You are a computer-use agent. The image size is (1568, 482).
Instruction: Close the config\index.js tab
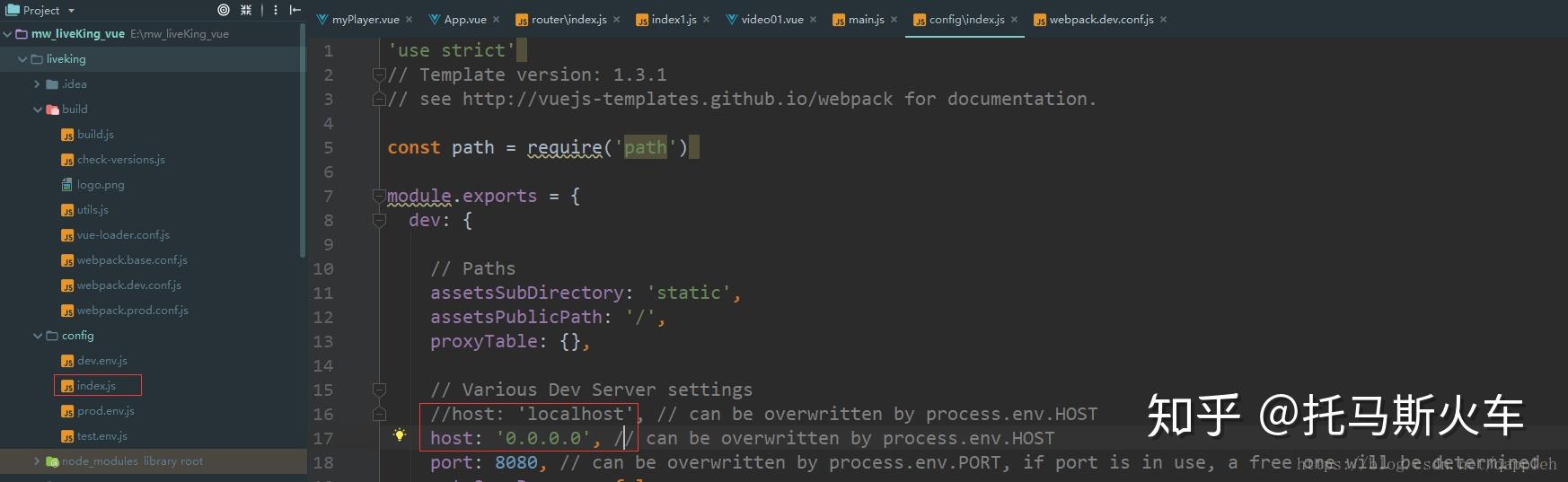pyautogui.click(x=1014, y=20)
